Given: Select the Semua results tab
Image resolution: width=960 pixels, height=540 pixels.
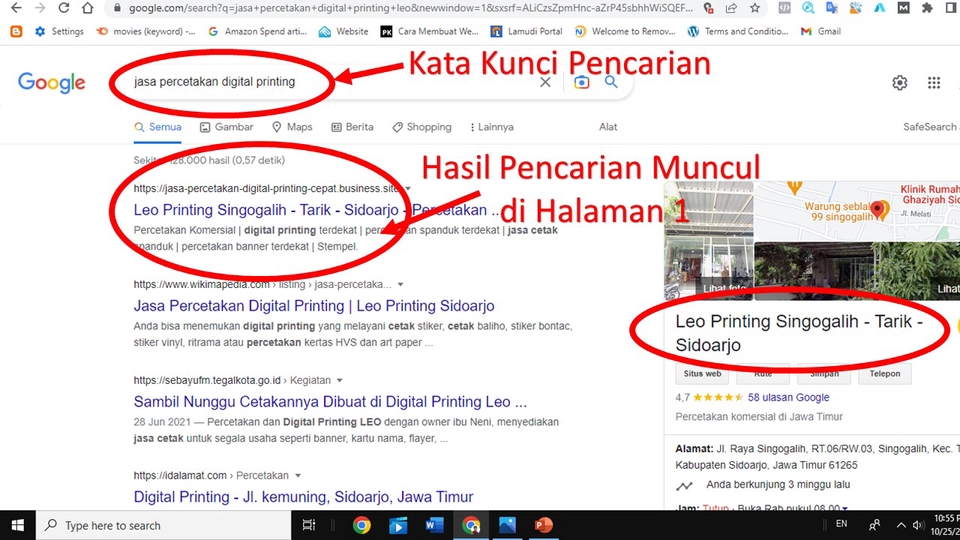Looking at the screenshot, I should [157, 127].
